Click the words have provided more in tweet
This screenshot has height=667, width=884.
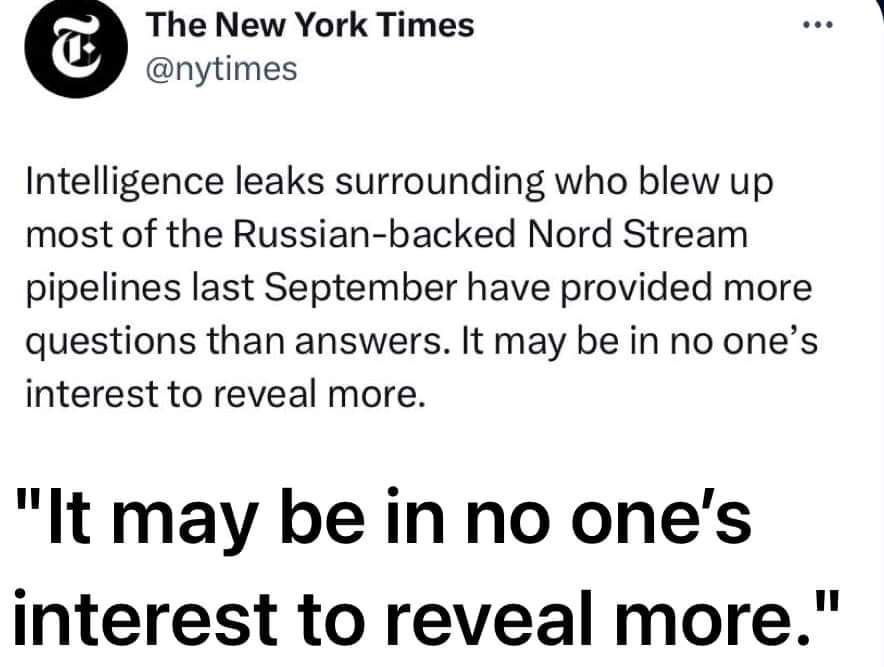click(x=640, y=288)
